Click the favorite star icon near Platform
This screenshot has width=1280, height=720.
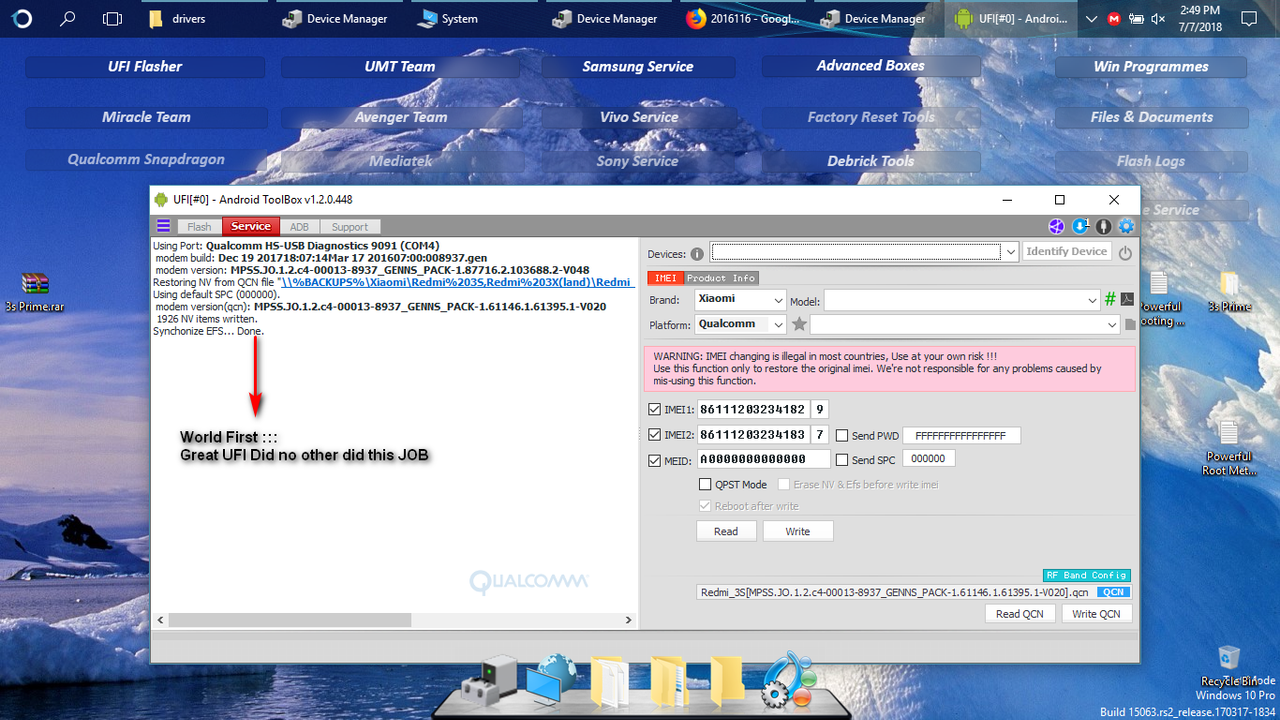(x=799, y=324)
